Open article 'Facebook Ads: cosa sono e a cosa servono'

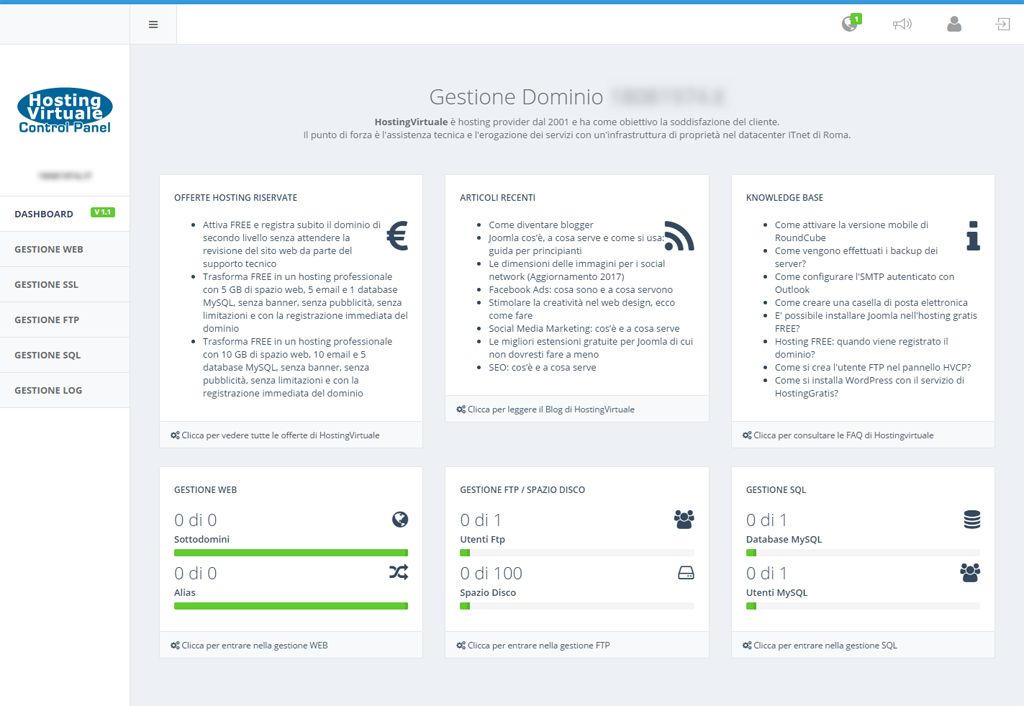(581, 289)
